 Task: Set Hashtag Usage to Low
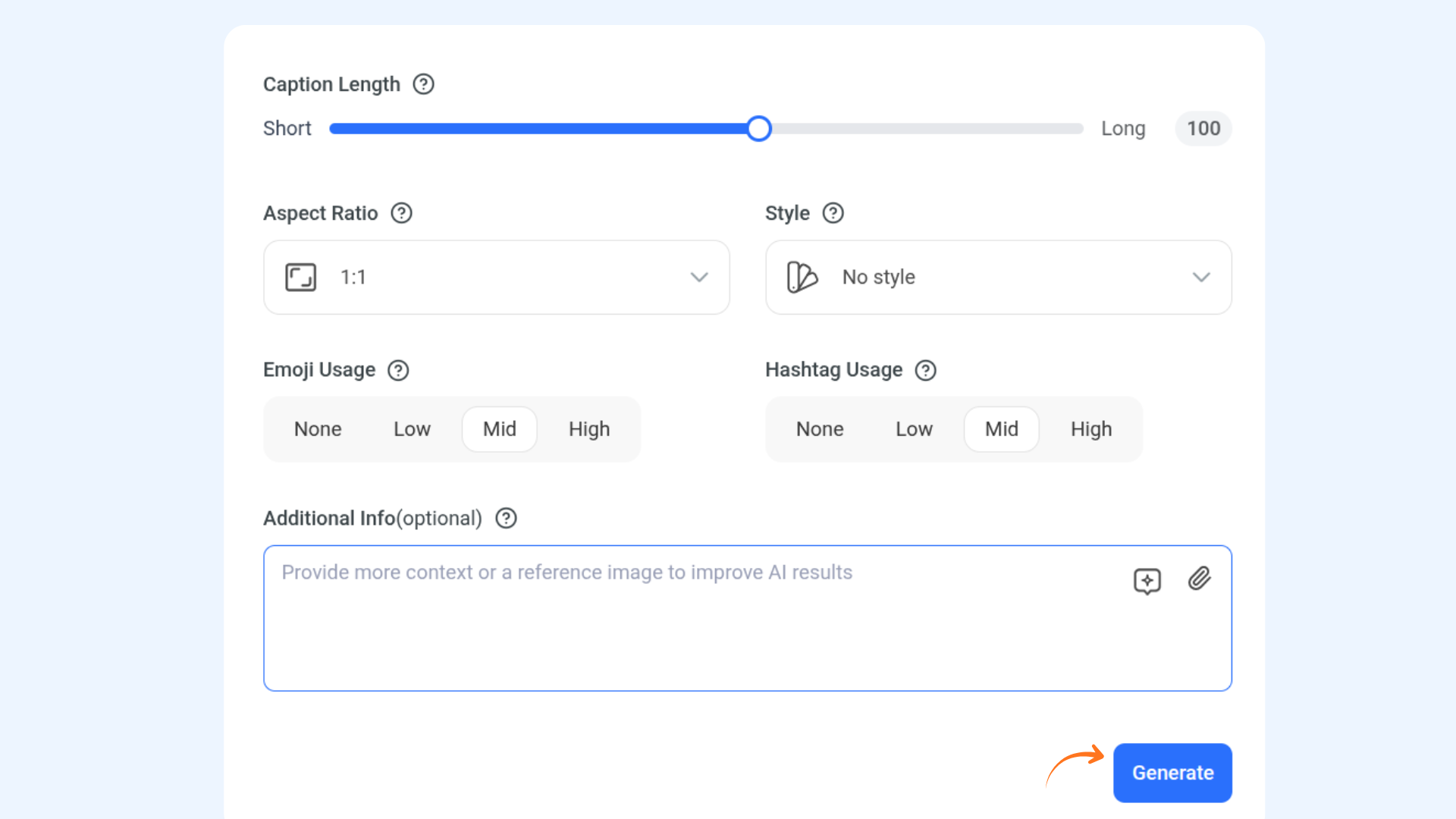click(x=914, y=429)
